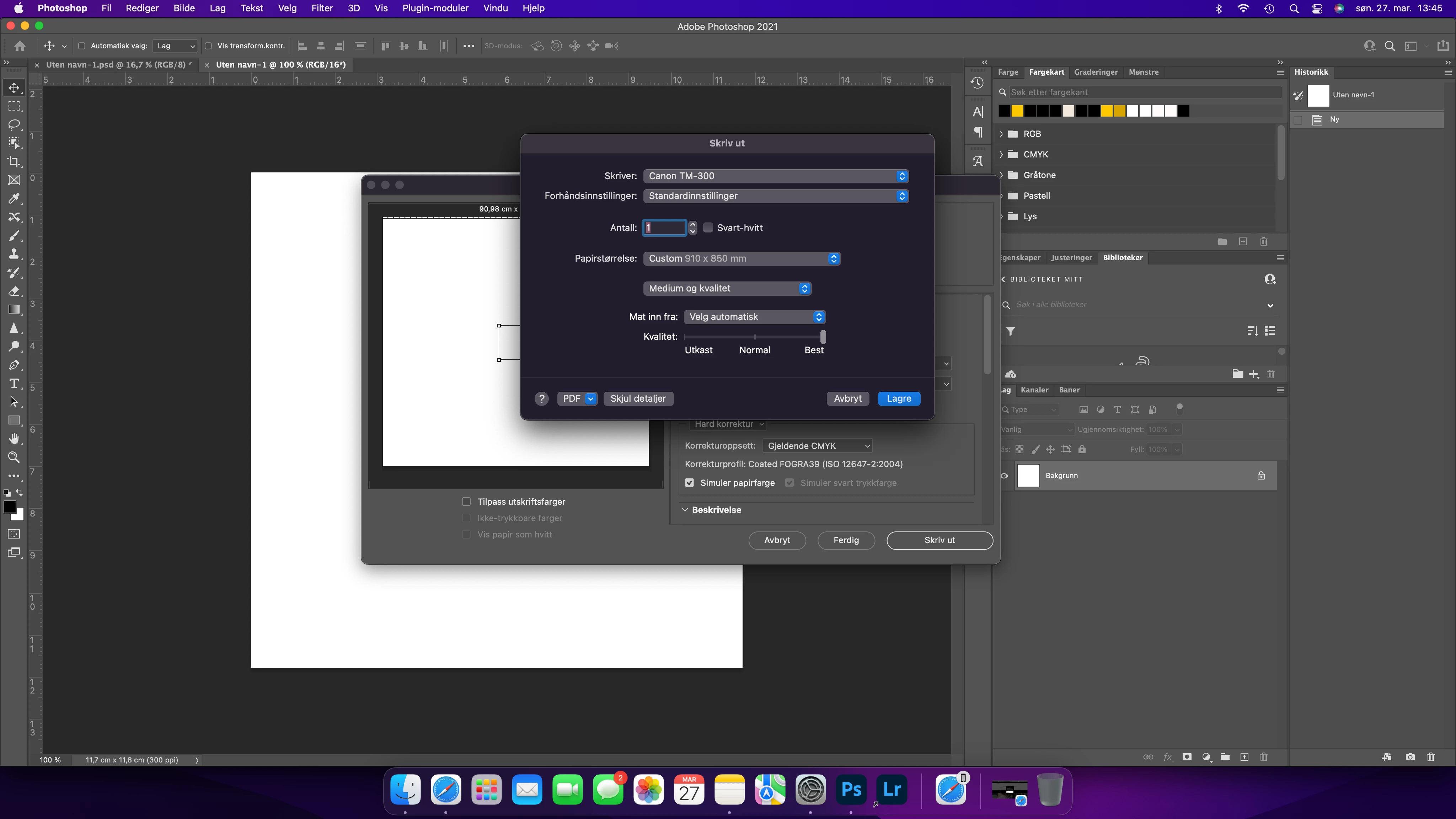
Task: Select the Eyedropper tool
Action: click(14, 198)
